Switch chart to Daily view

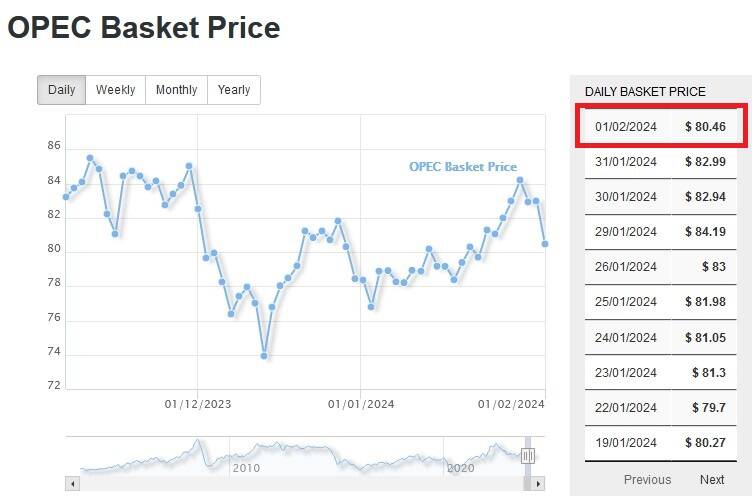[x=62, y=90]
